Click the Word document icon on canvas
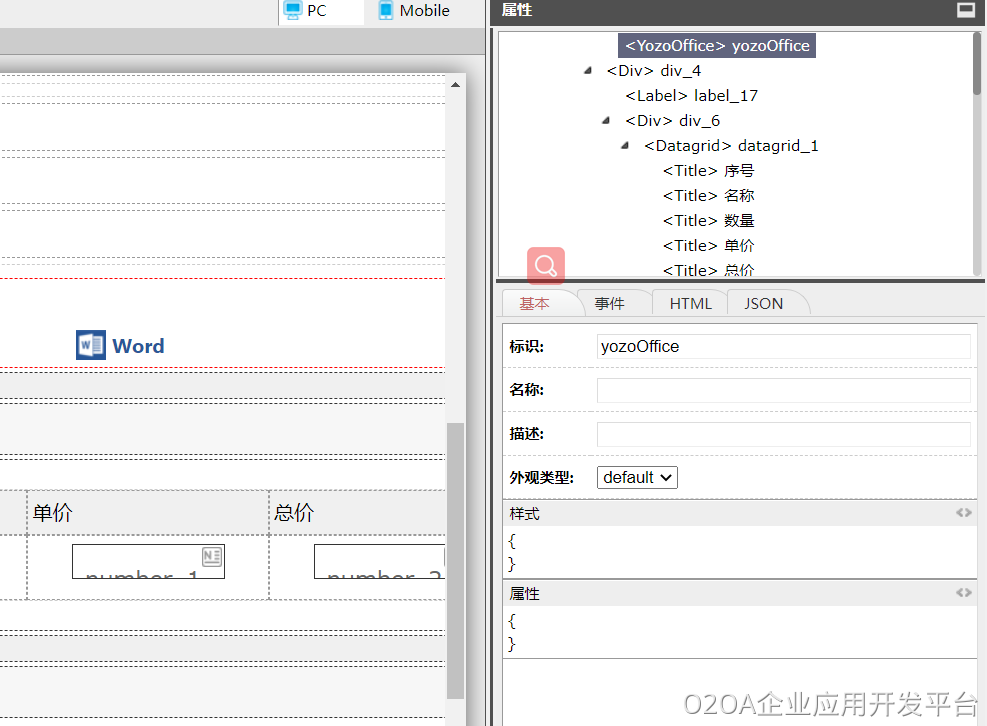This screenshot has height=726, width=987. (x=91, y=345)
